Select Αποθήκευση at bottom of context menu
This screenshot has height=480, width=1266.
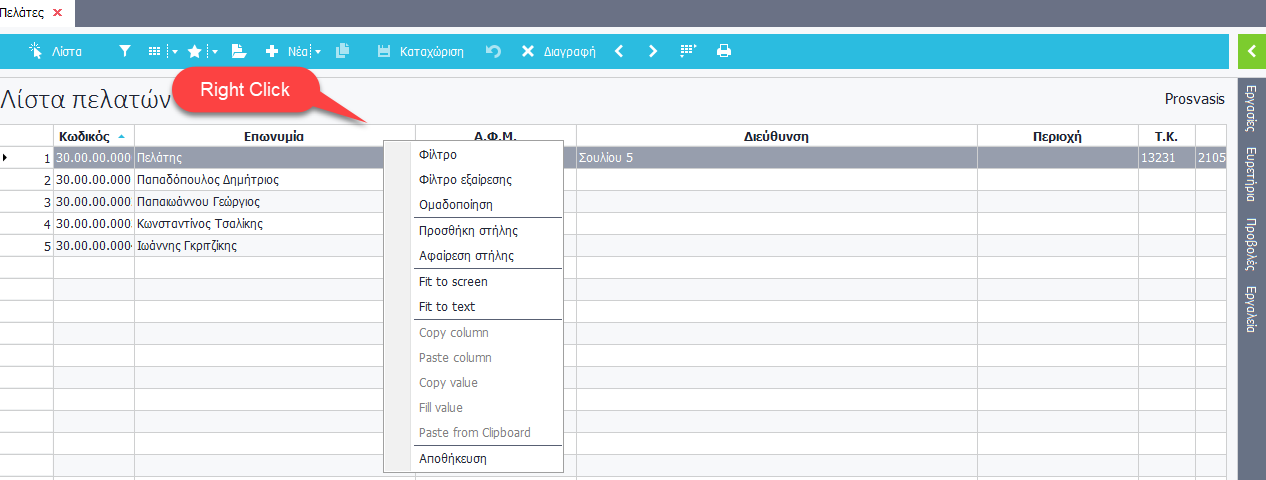tap(453, 459)
